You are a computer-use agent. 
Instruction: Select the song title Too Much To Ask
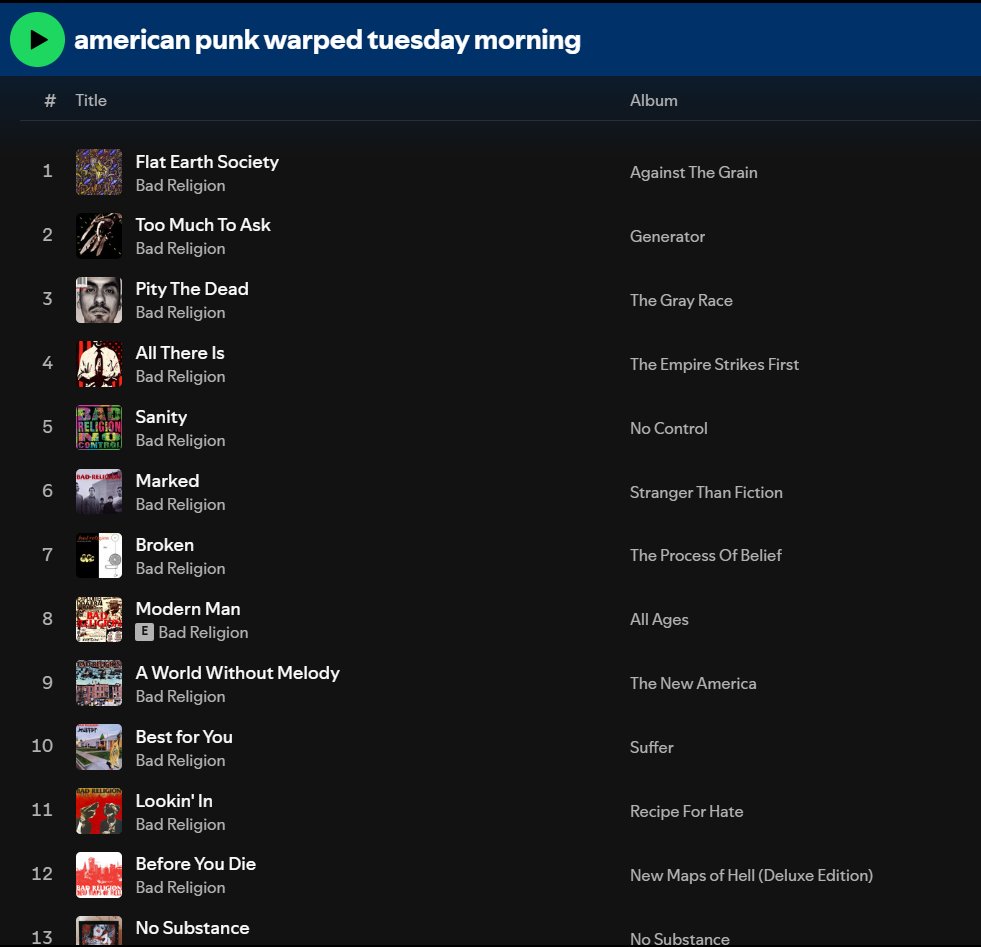click(x=203, y=225)
